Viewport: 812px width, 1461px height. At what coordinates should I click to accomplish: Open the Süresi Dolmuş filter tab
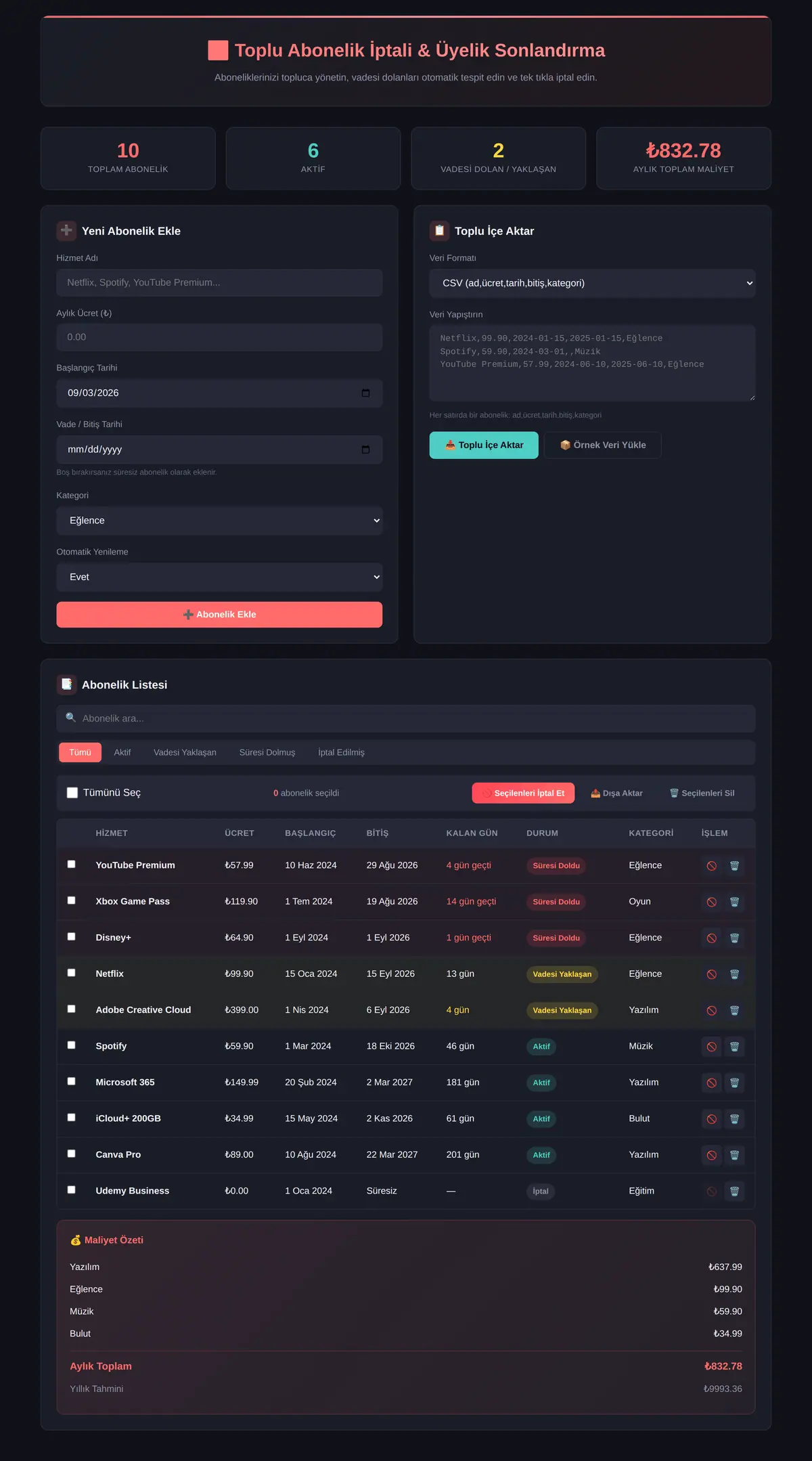(x=267, y=753)
